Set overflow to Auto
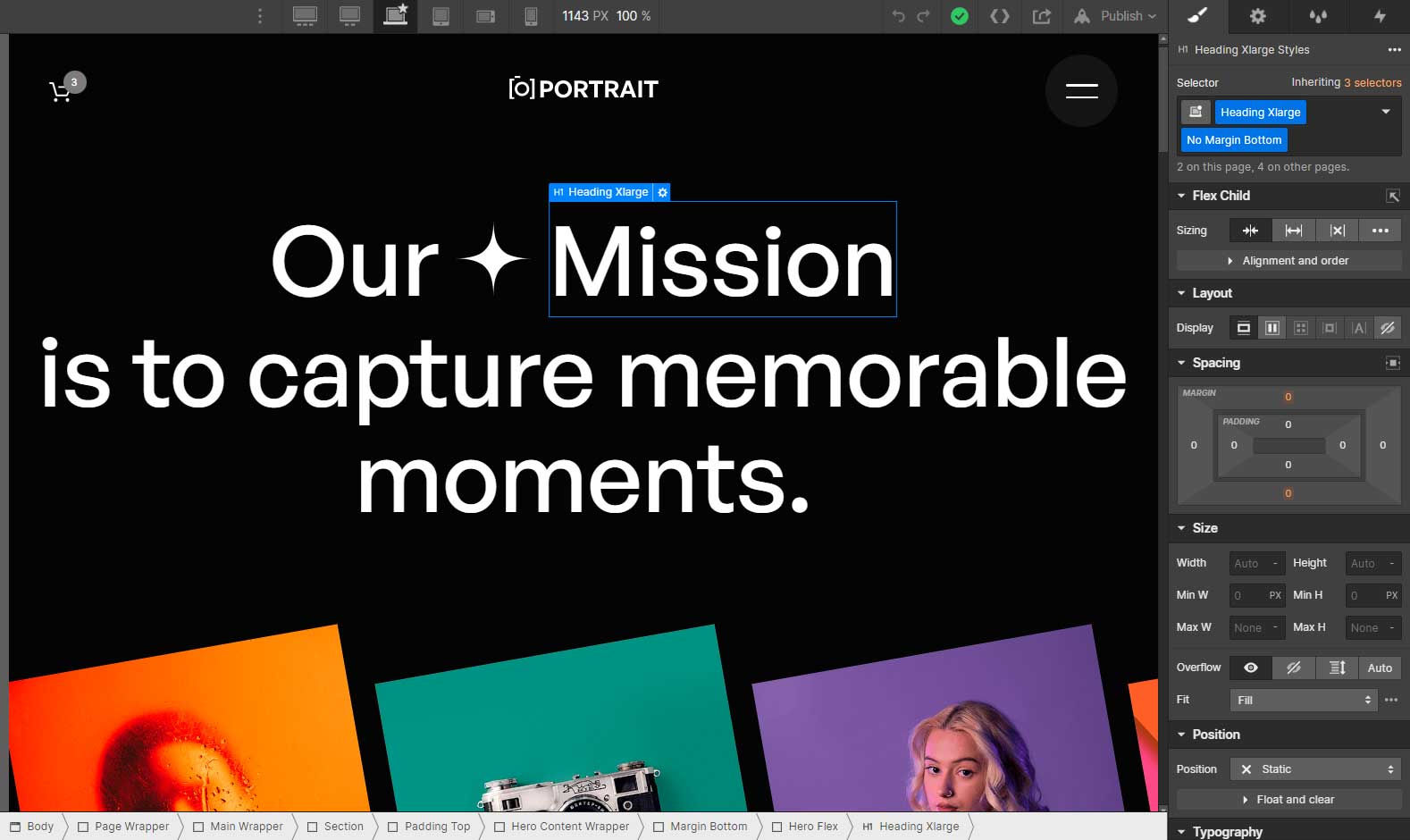This screenshot has height=840, width=1410. 1380,668
